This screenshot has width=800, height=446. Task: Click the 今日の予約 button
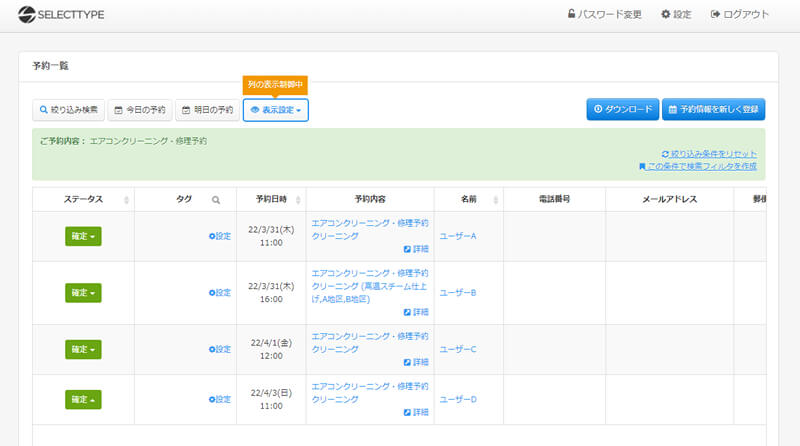coord(140,110)
